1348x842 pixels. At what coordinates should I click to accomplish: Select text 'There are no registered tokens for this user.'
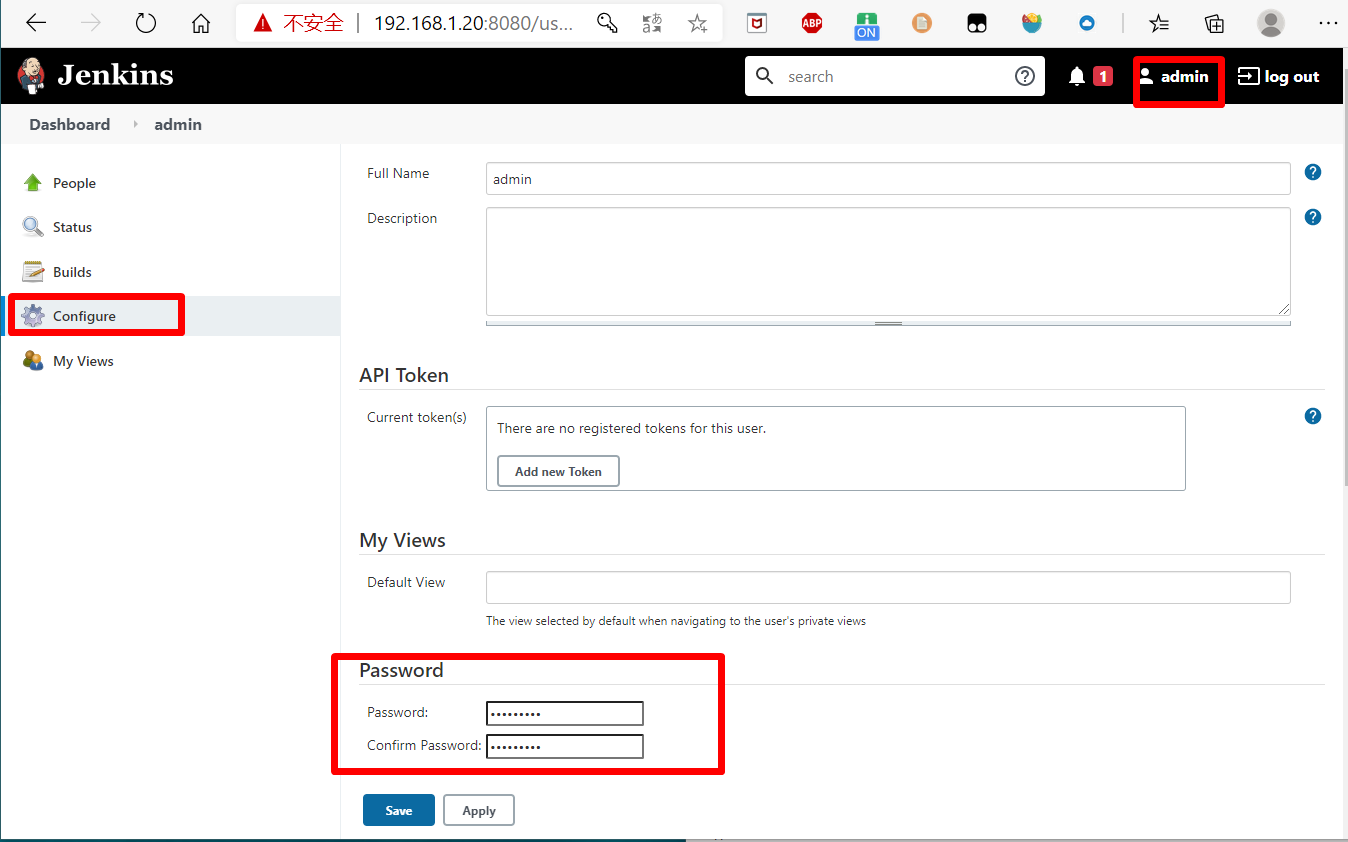(x=631, y=428)
